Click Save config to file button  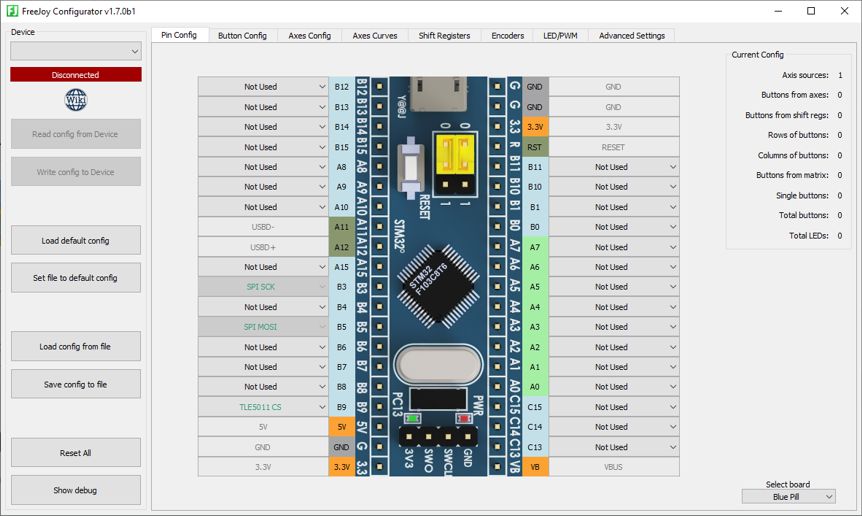pyautogui.click(x=76, y=384)
